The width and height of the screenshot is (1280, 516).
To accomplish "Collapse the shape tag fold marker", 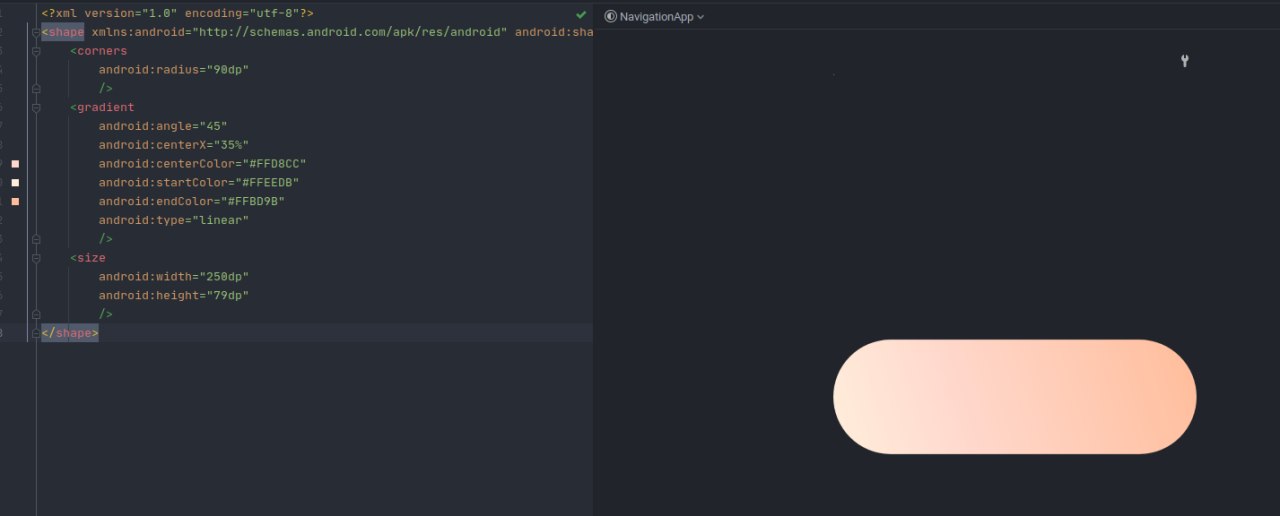I will [36, 32].
